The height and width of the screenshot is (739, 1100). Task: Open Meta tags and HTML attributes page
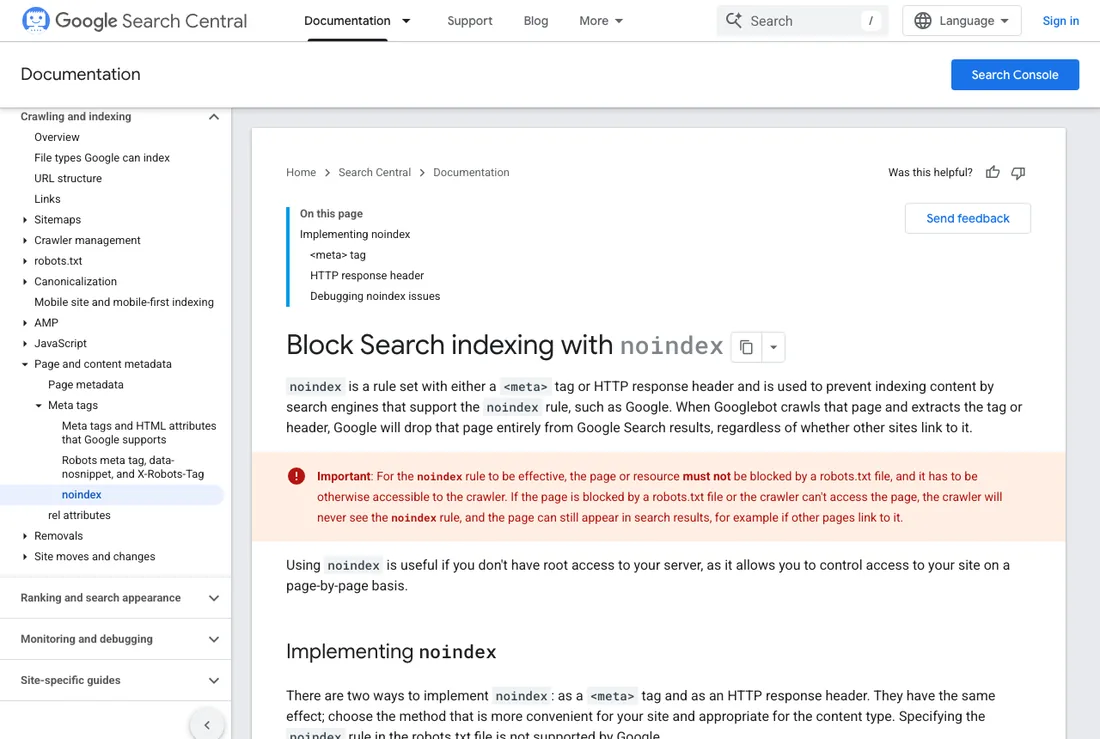pos(139,432)
